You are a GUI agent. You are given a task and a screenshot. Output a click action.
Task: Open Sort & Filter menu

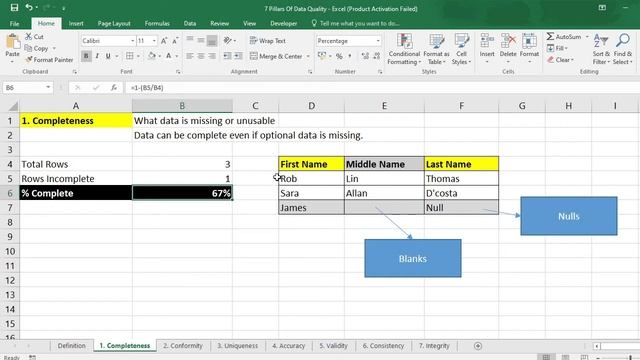pyautogui.click(x=601, y=49)
